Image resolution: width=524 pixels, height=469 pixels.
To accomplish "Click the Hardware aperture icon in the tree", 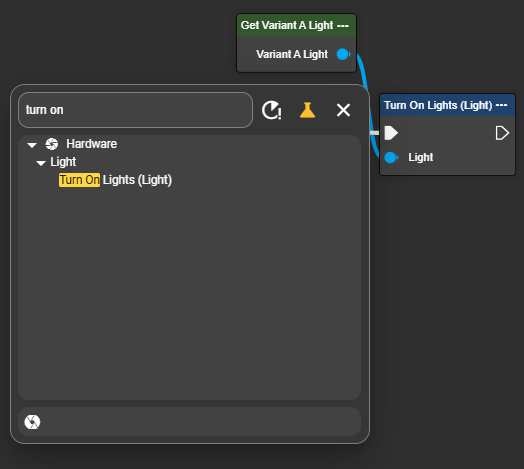I will 52,144.
